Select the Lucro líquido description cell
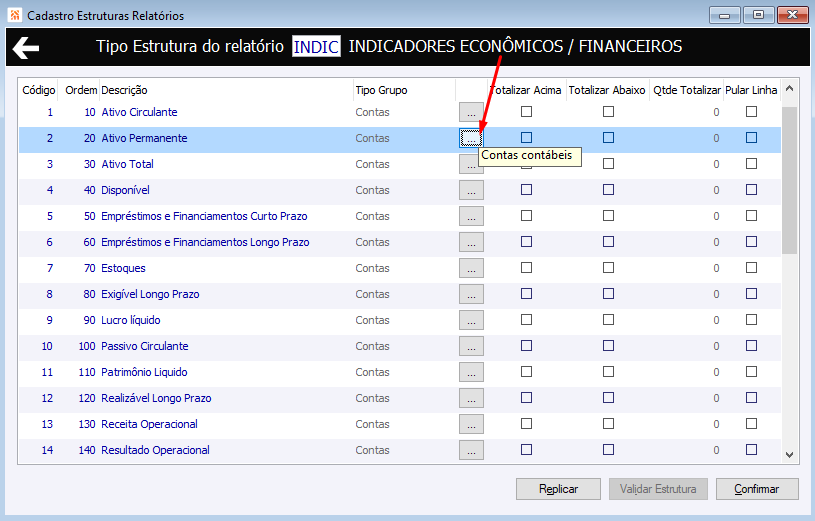 coord(130,320)
